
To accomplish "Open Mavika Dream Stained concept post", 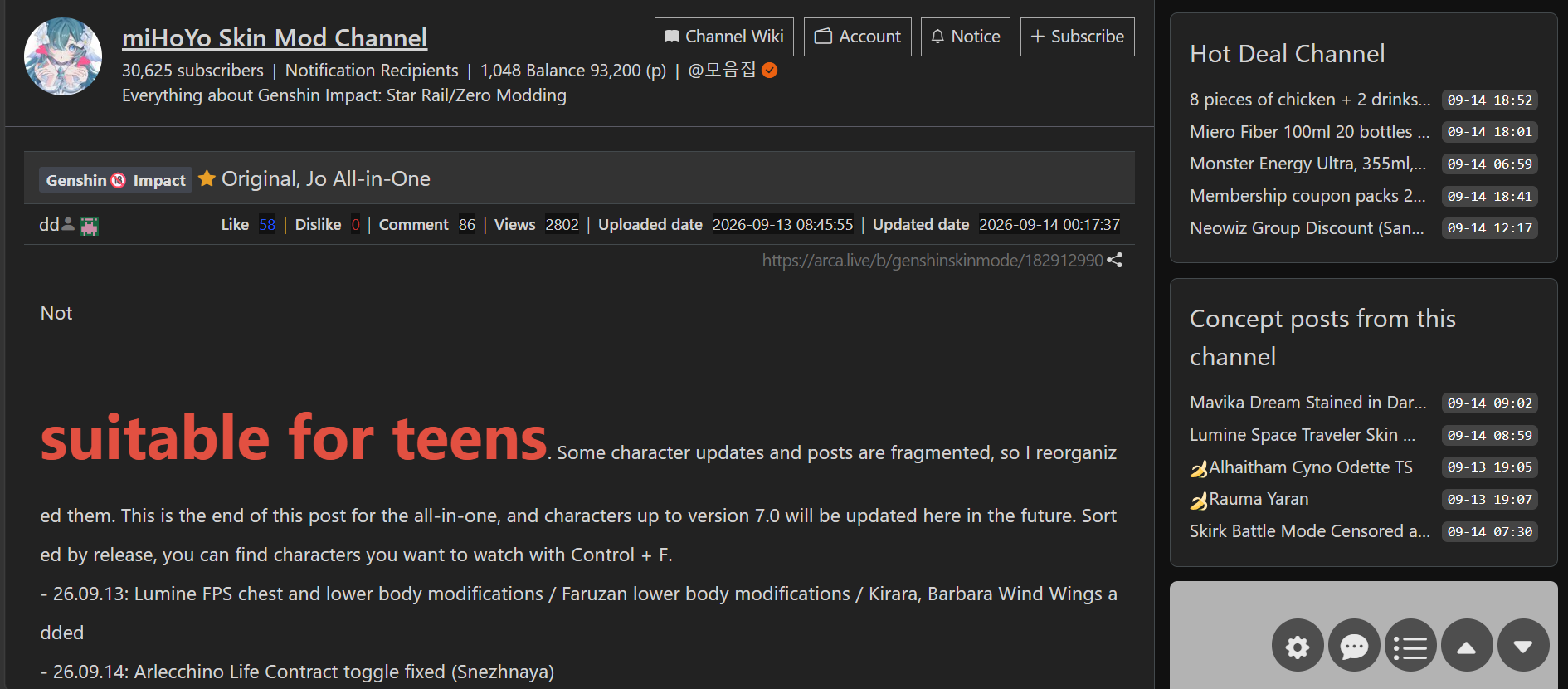I will [1308, 403].
